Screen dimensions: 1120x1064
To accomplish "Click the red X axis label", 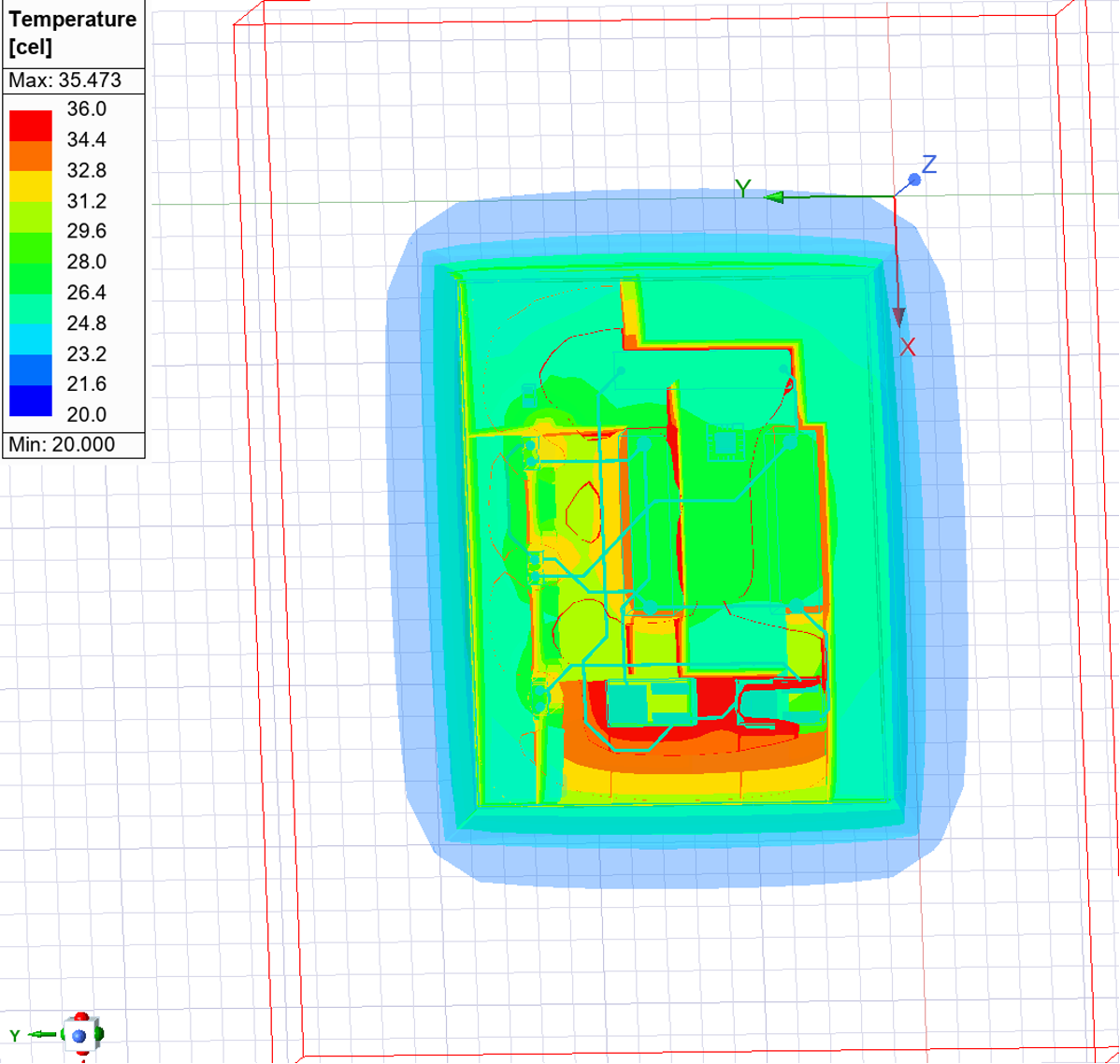I will click(907, 348).
